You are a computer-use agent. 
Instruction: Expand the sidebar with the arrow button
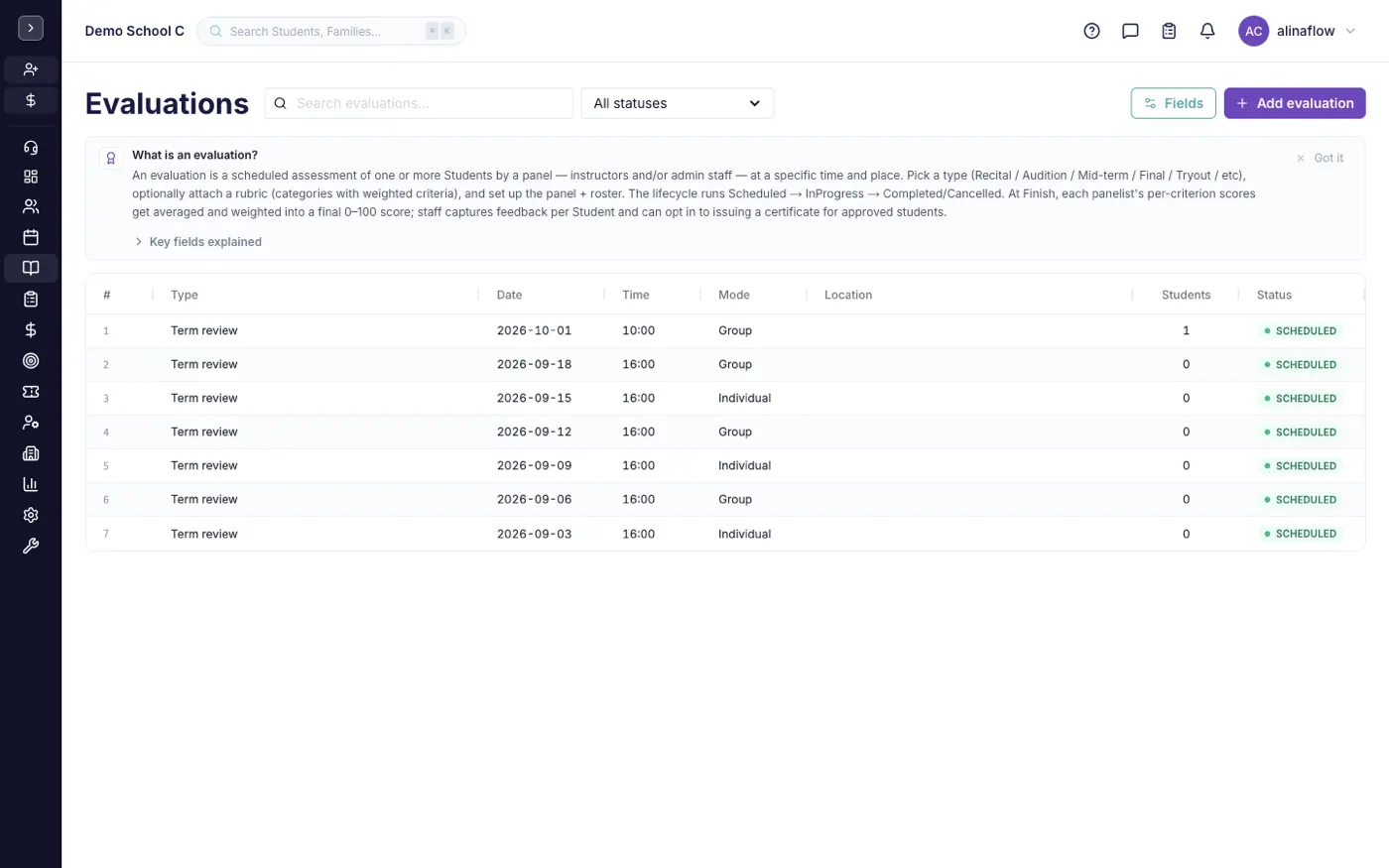point(31,29)
